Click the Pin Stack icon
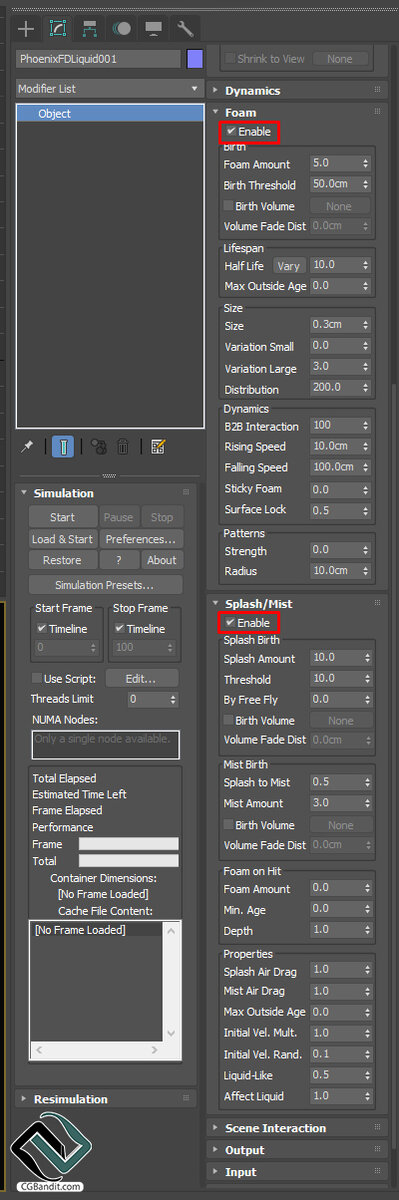The image size is (399, 1200). click(28, 447)
